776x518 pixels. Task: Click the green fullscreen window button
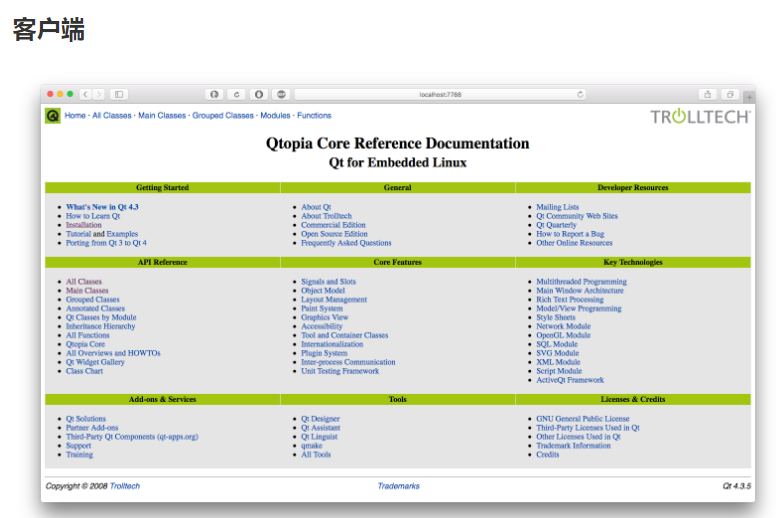click(70, 94)
